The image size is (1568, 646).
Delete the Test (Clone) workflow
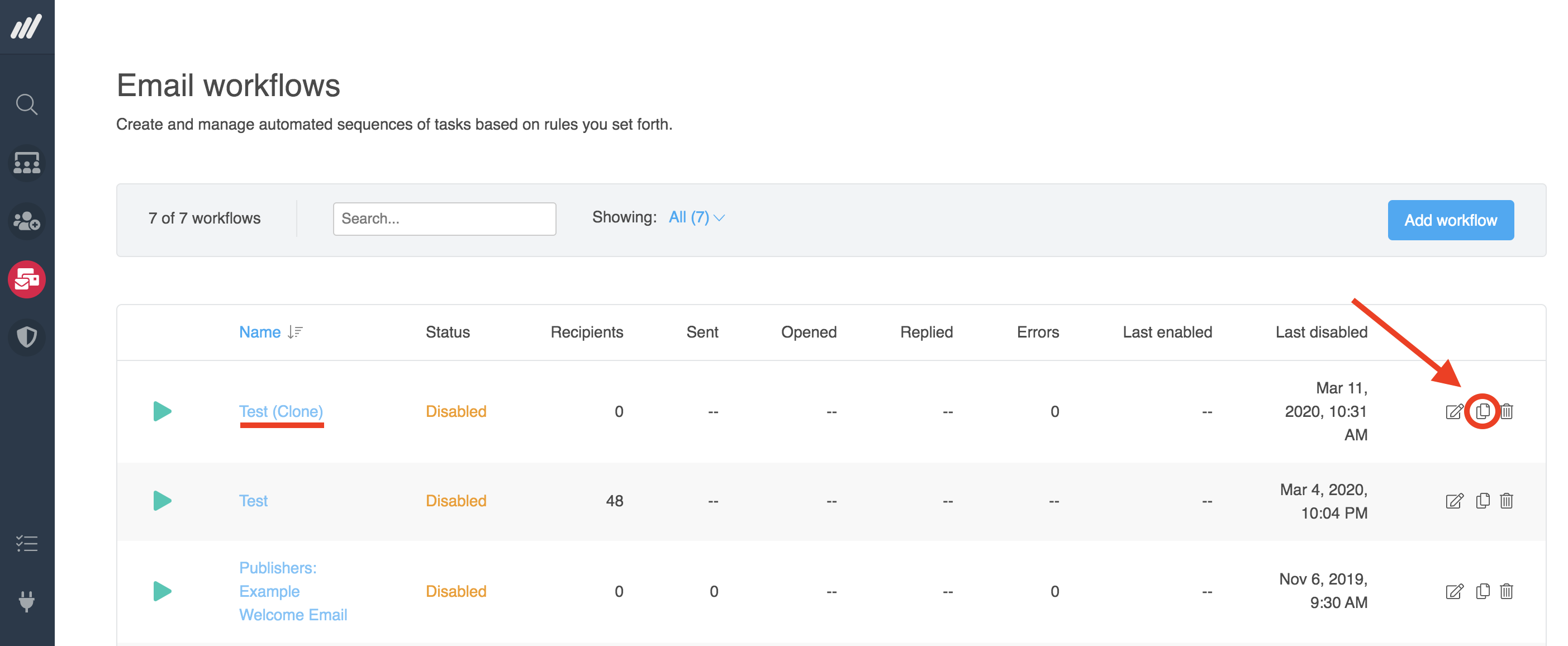[x=1507, y=412]
